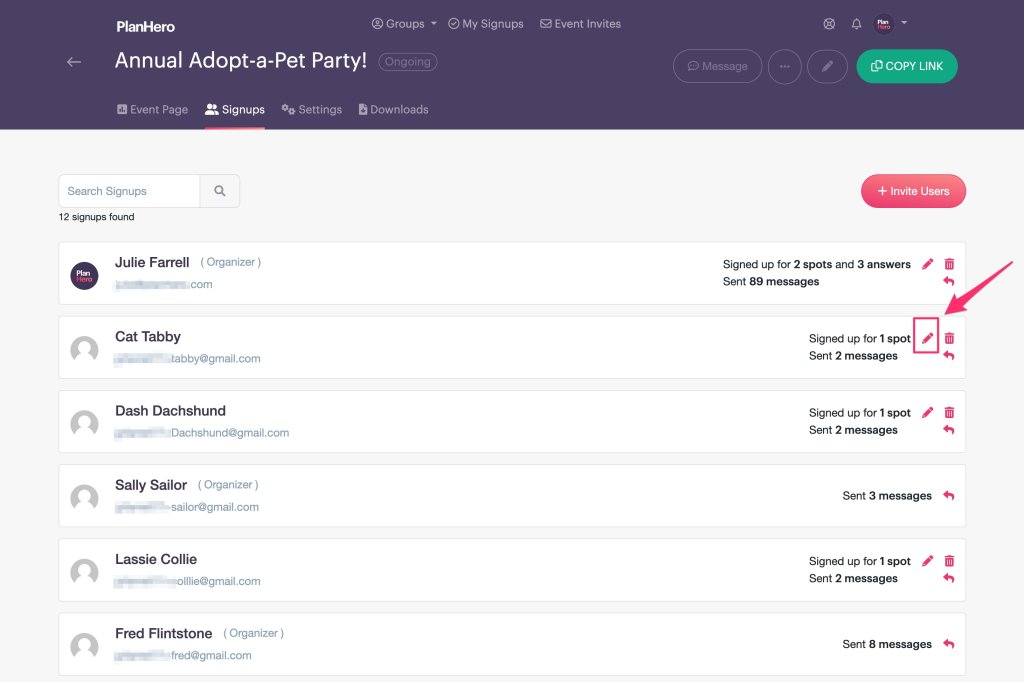Open the Downloads tab
Viewport: 1024px width, 682px height.
point(393,110)
